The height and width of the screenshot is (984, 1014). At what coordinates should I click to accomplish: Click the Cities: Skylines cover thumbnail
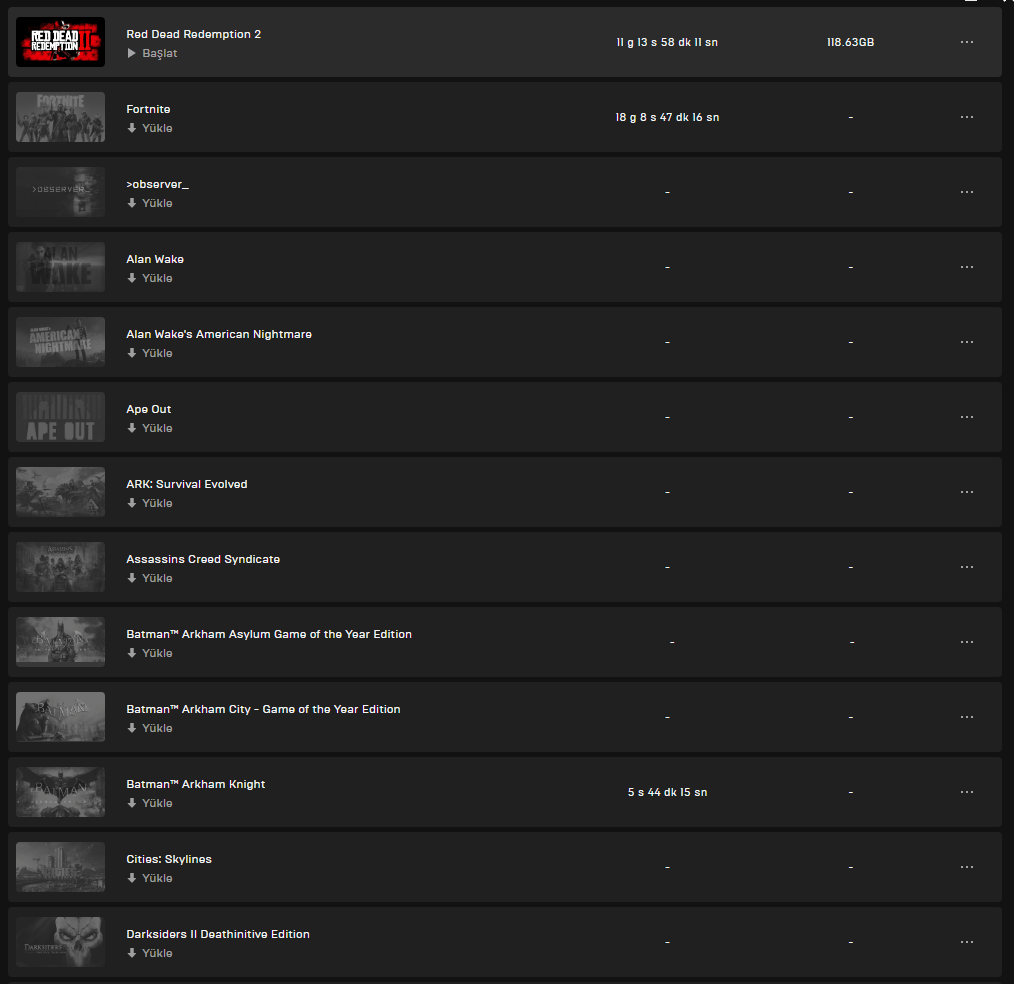pos(60,867)
